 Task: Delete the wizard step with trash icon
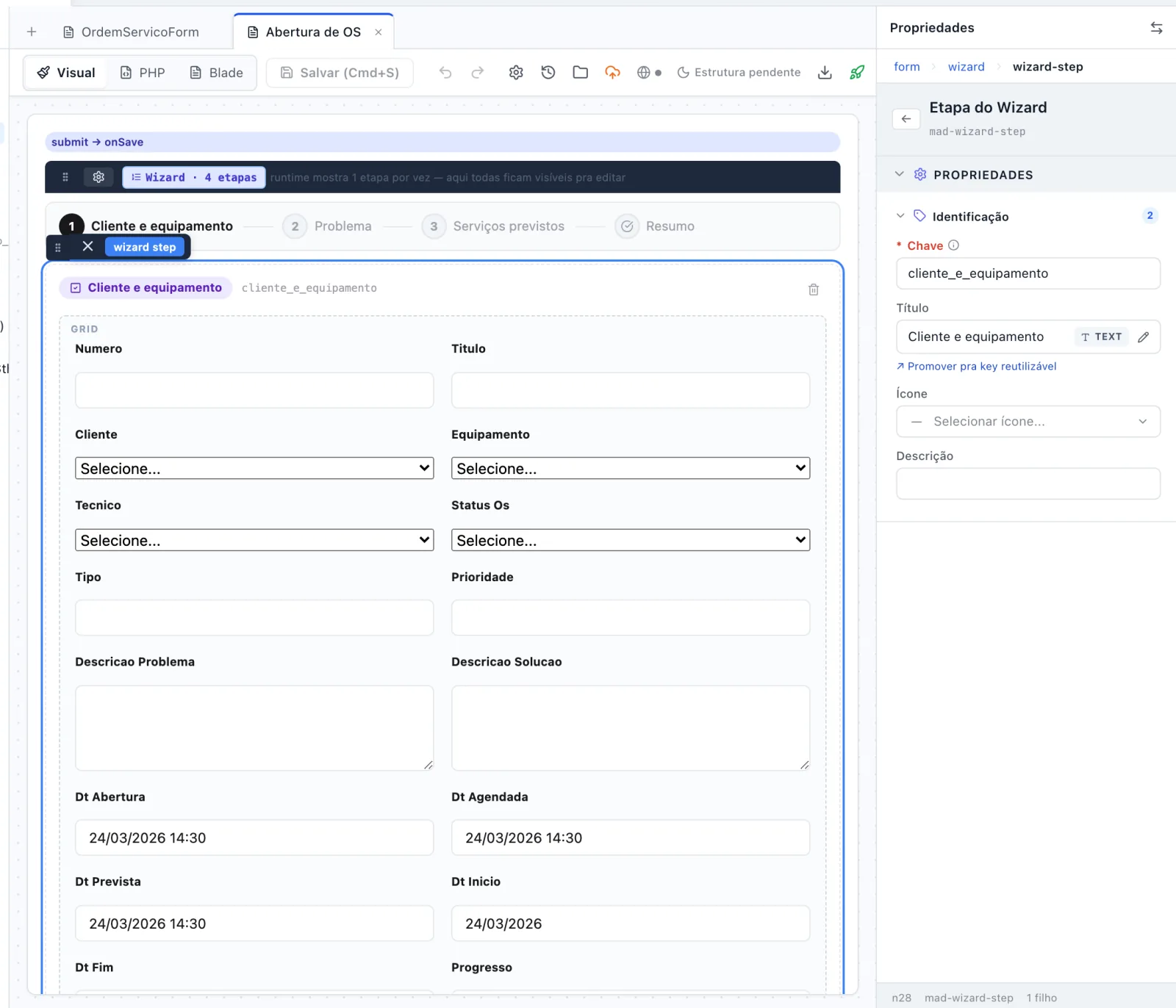click(814, 289)
